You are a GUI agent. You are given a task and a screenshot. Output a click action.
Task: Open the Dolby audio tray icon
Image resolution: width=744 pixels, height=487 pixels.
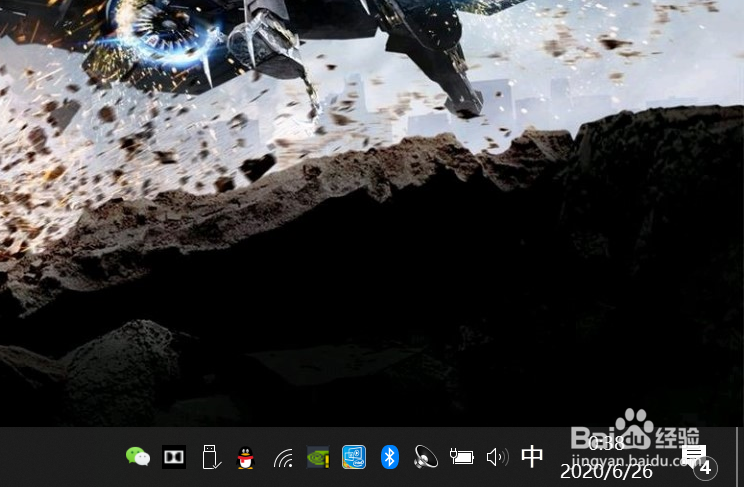click(x=174, y=457)
